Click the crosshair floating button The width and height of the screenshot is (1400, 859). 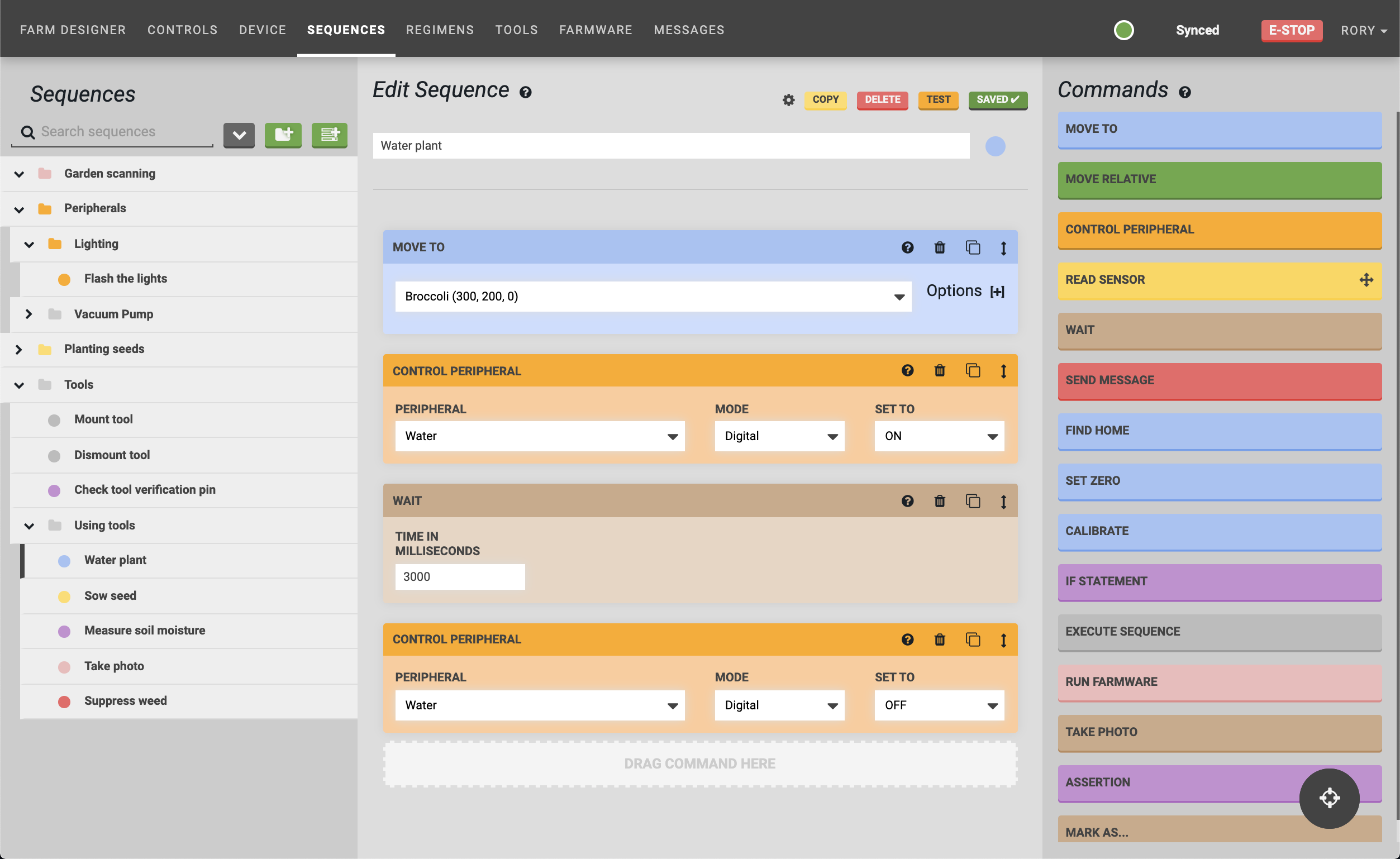1328,798
